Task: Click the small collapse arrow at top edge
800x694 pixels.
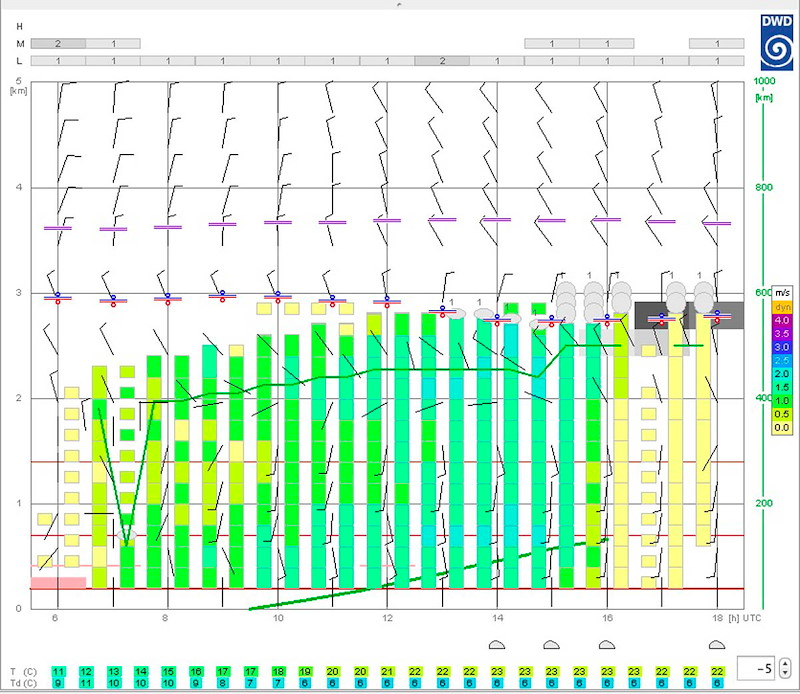Action: (x=399, y=4)
